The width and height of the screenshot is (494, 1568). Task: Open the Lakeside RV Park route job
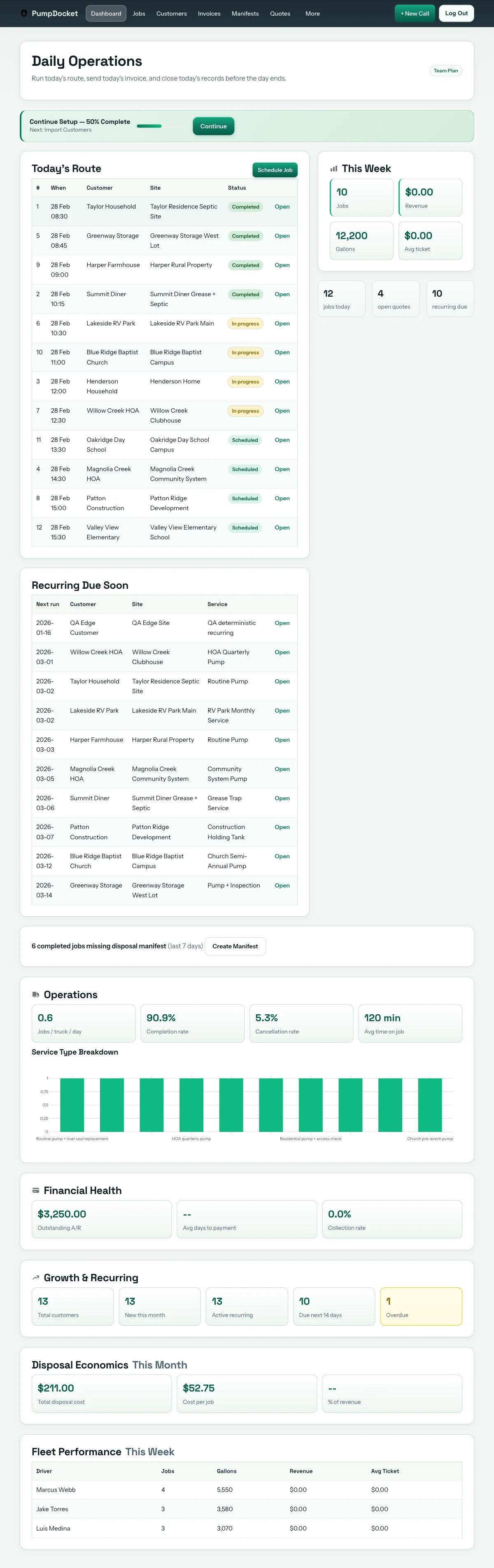282,324
